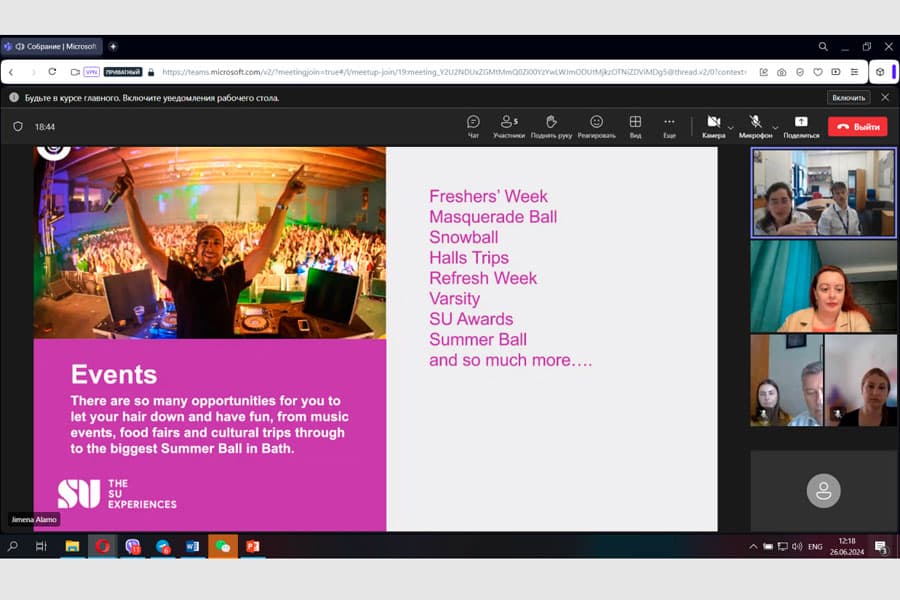This screenshot has height=600, width=900.
Task: Open a new browser tab
Action: tap(113, 46)
